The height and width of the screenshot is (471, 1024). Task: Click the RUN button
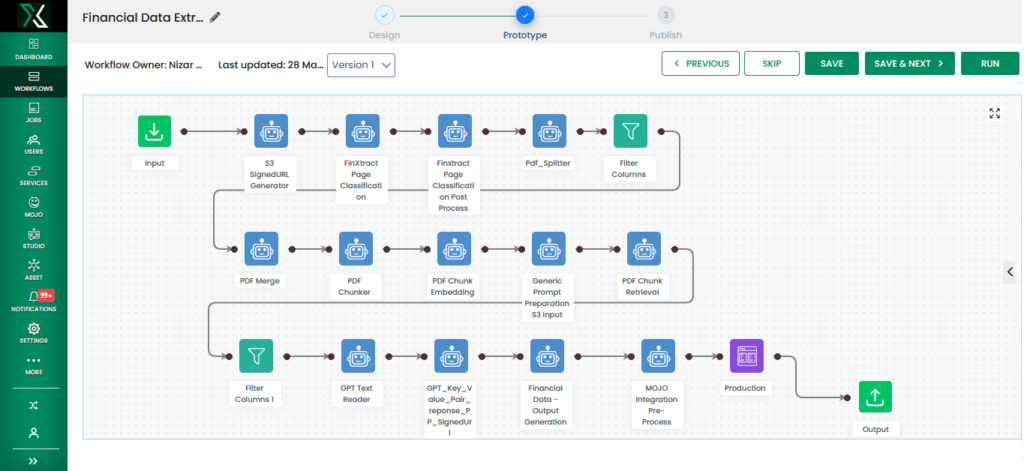pos(989,63)
